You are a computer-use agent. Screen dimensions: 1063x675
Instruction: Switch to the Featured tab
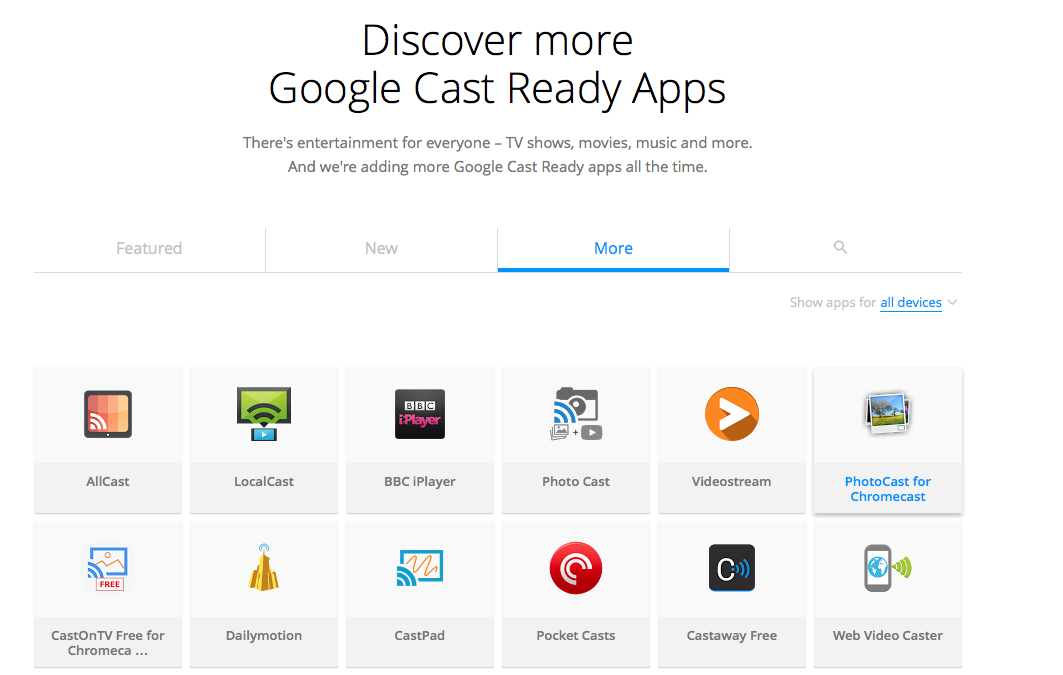(x=148, y=247)
